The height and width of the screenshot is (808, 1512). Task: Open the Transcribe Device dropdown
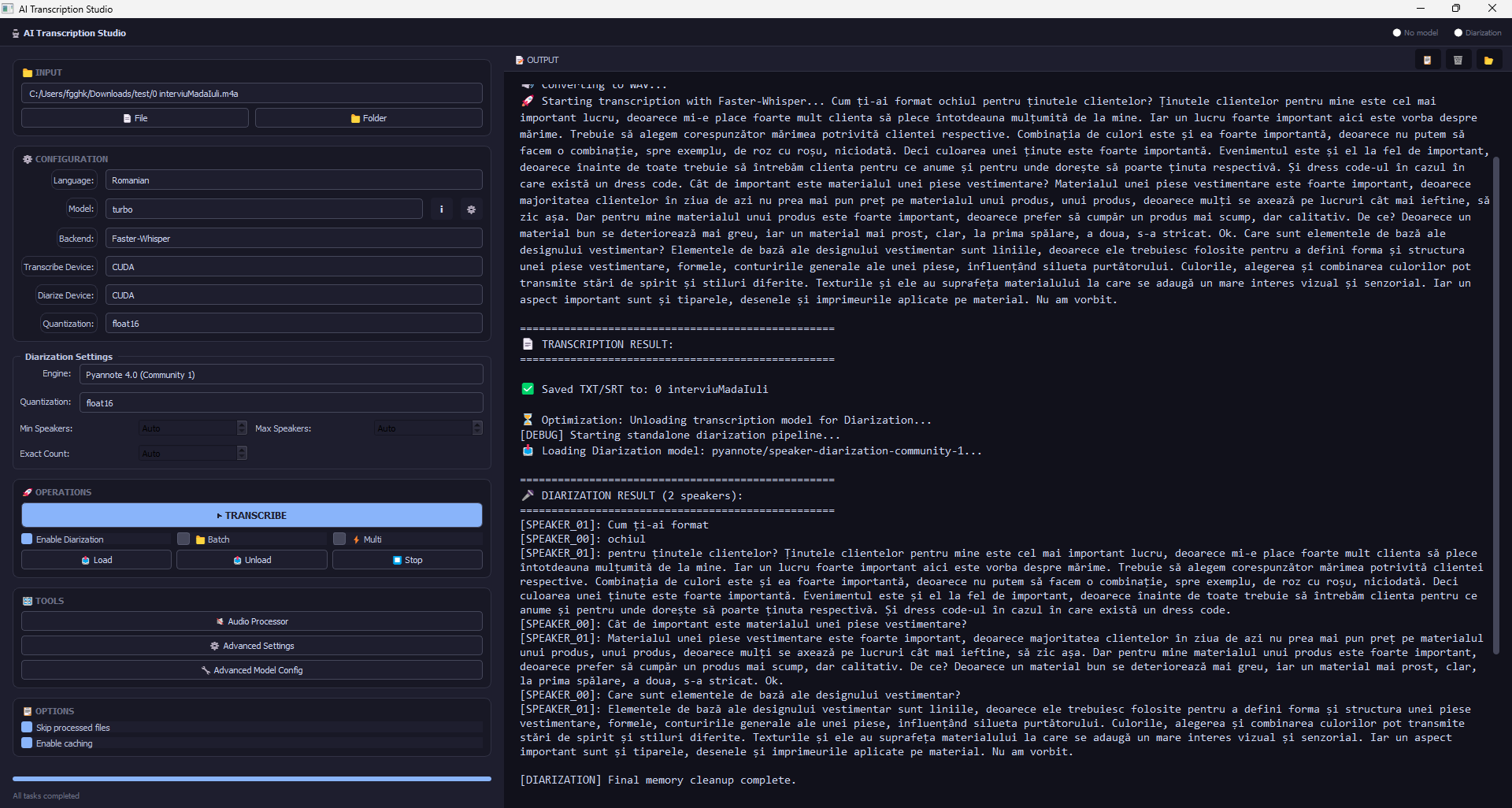pyautogui.click(x=294, y=267)
